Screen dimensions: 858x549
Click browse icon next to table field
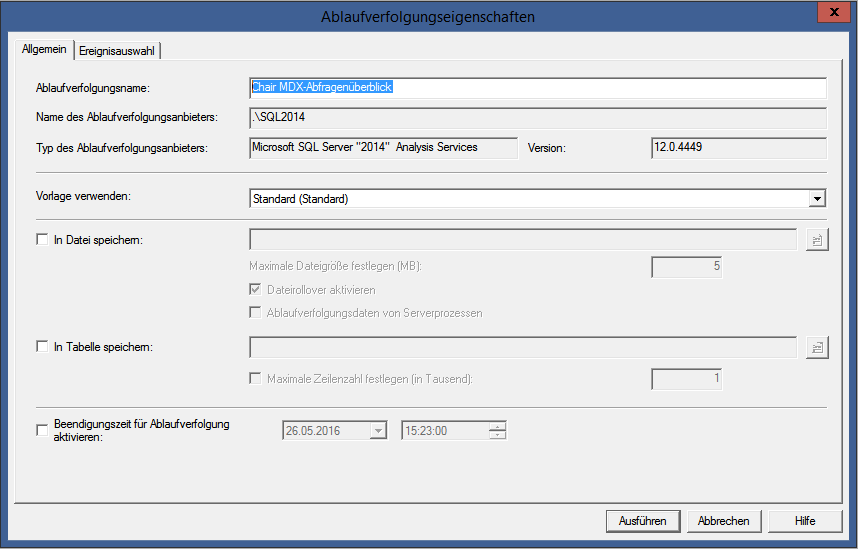[817, 347]
